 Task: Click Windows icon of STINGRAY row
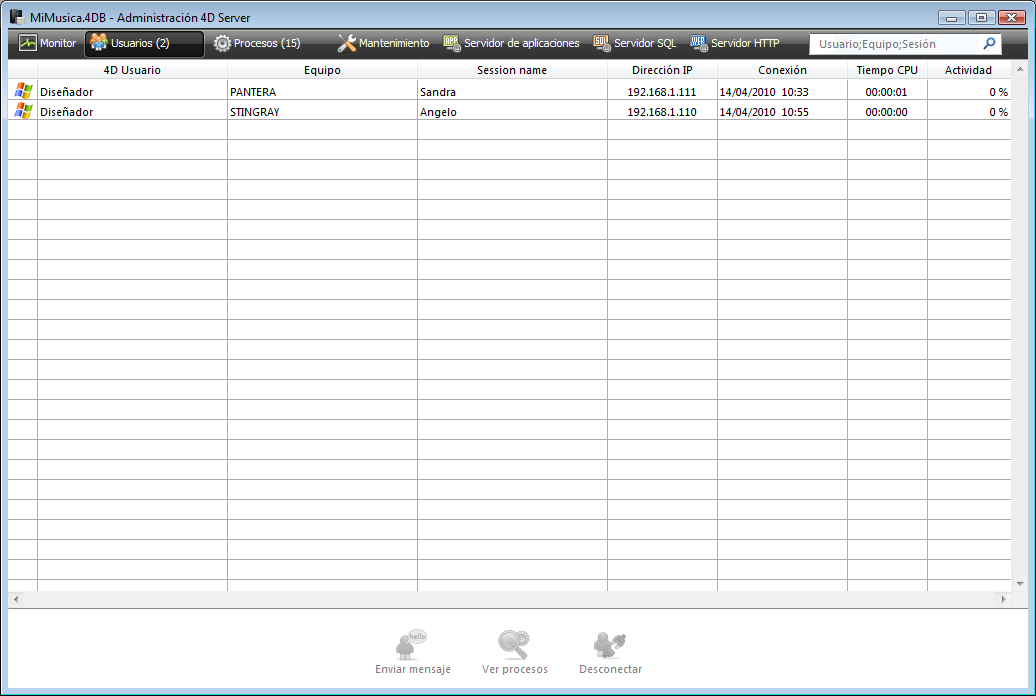22,111
